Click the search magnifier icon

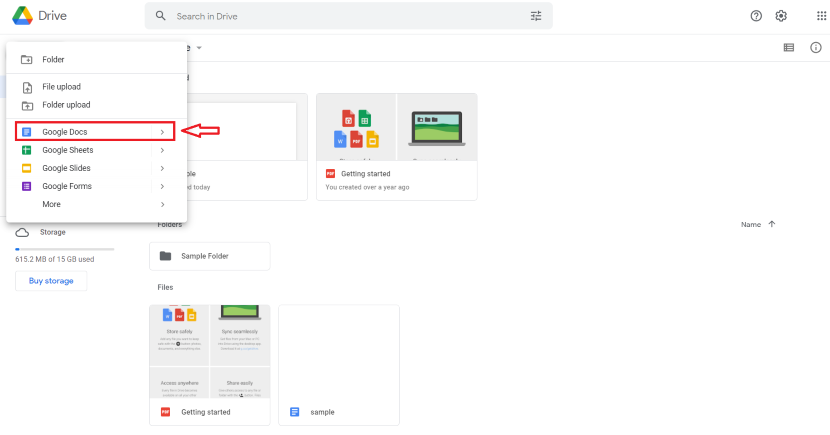coord(160,16)
